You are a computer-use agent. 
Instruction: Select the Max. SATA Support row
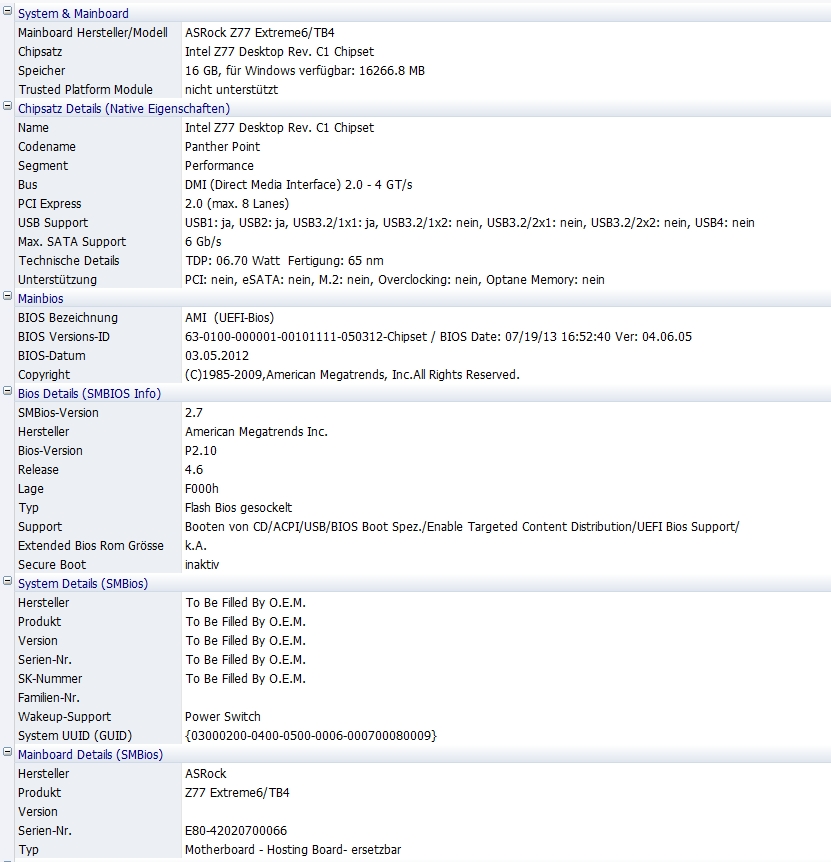423,242
